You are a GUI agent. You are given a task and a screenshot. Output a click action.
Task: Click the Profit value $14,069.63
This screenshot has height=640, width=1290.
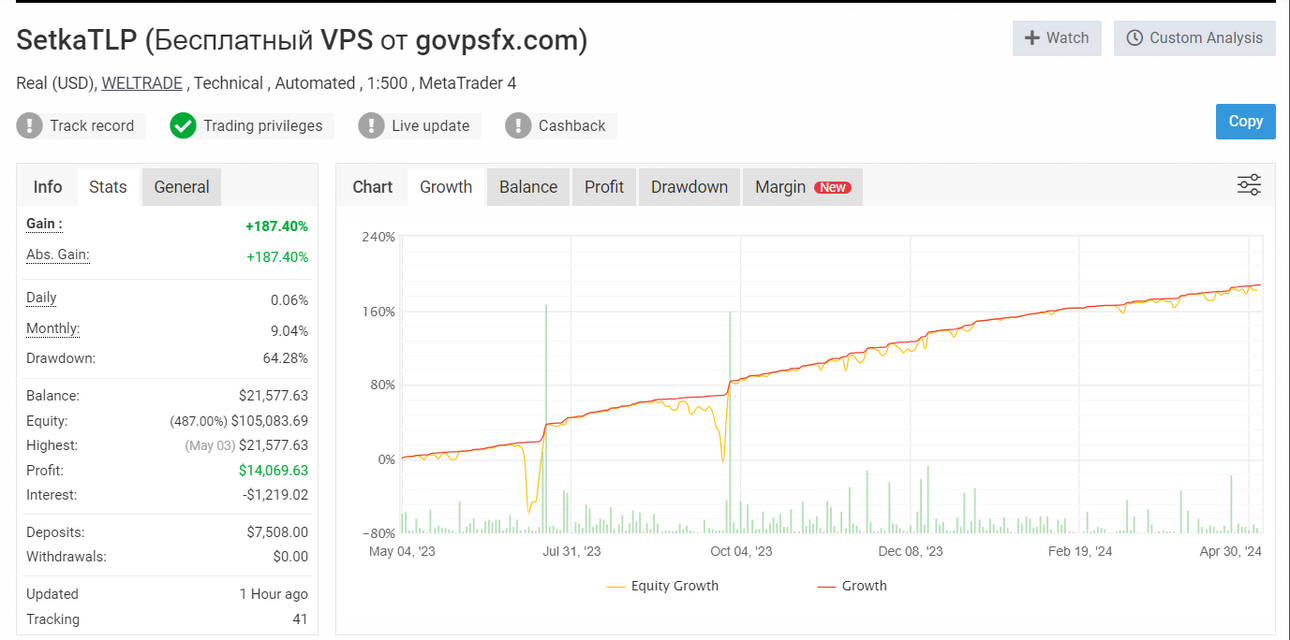[x=273, y=470]
